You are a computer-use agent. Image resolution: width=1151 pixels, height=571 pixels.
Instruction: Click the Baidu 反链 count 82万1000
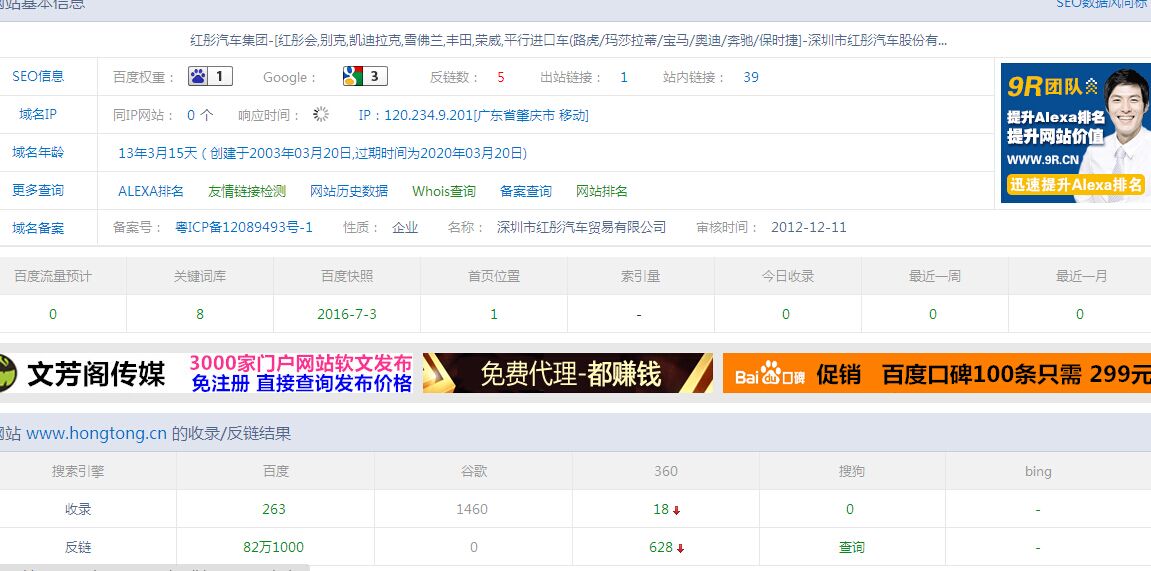[x=274, y=548]
